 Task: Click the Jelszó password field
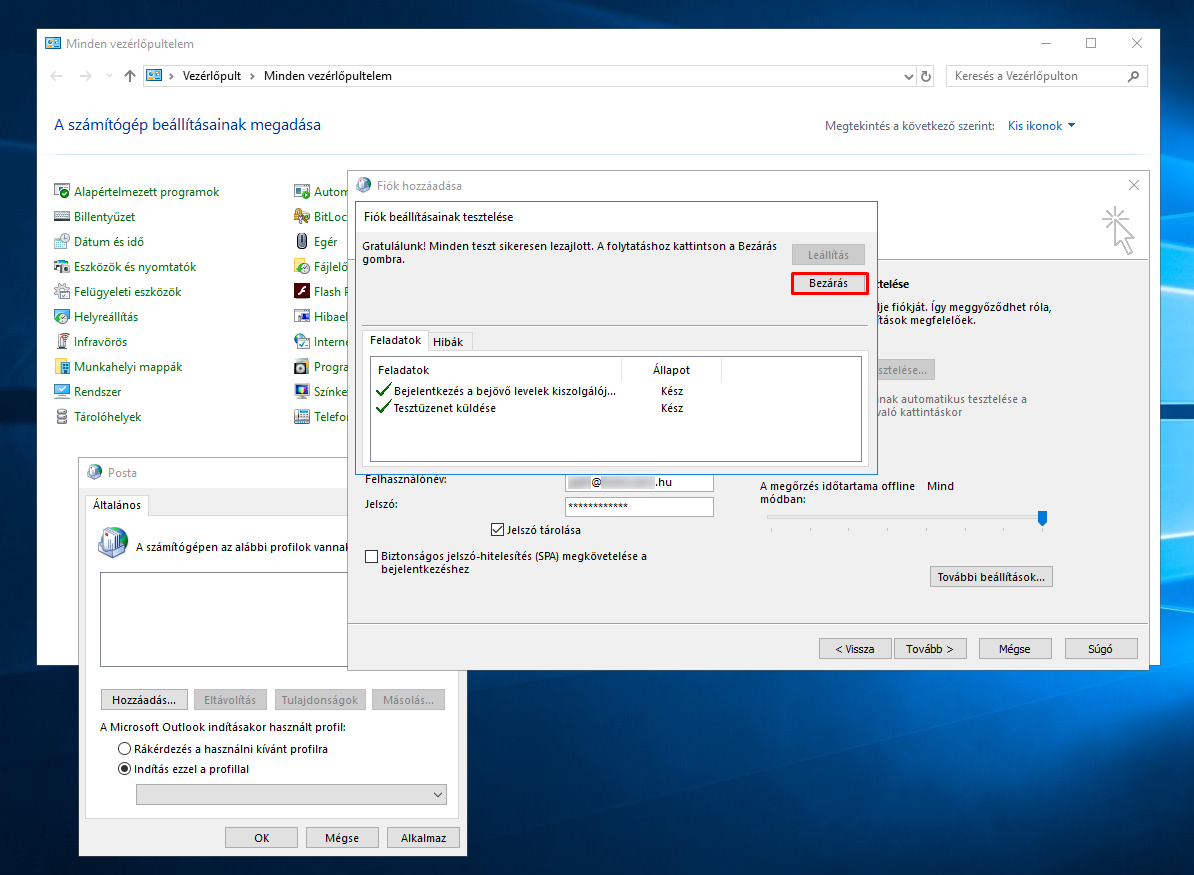pyautogui.click(x=639, y=506)
